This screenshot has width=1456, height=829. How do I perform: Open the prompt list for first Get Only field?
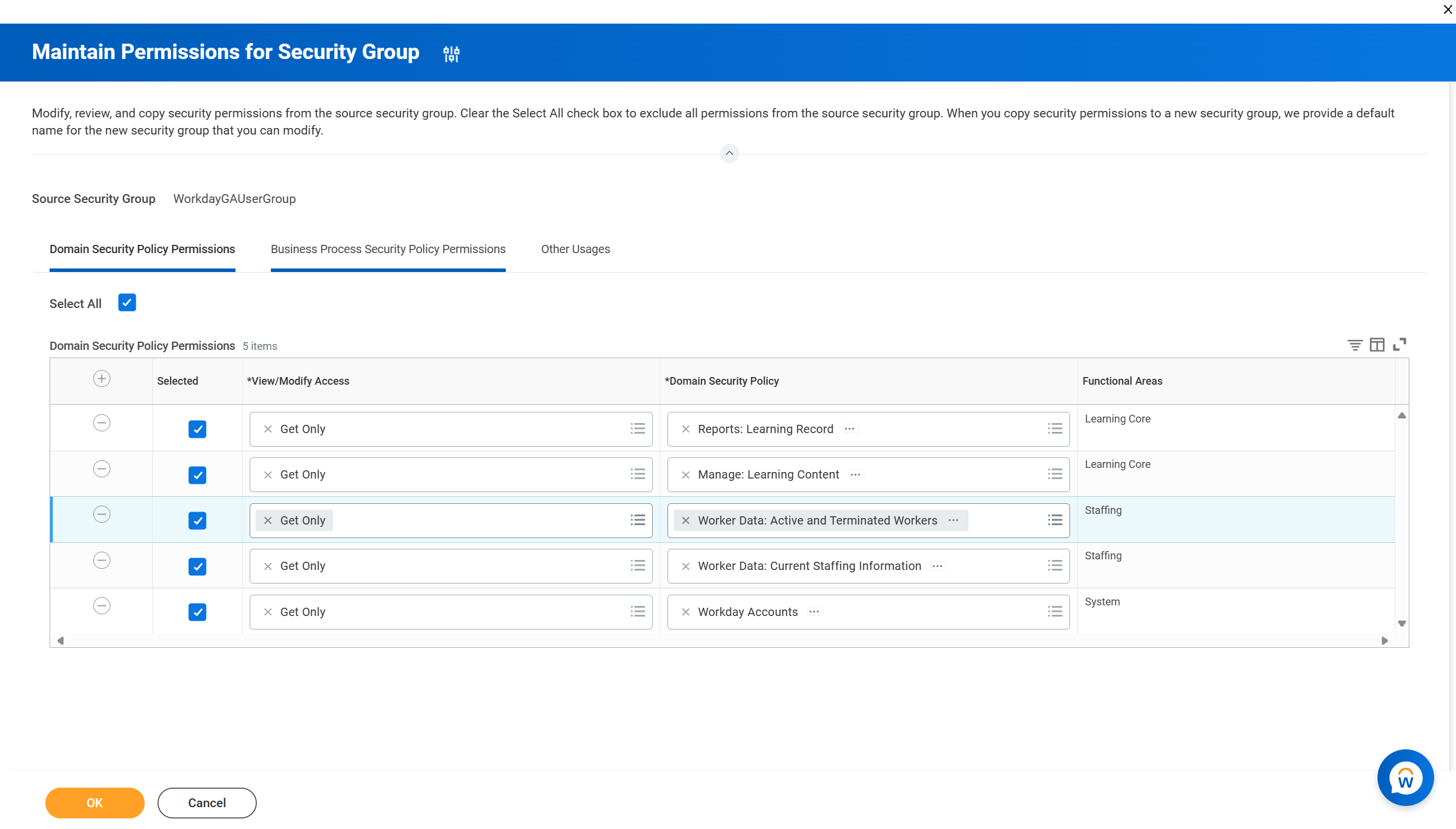pos(637,428)
